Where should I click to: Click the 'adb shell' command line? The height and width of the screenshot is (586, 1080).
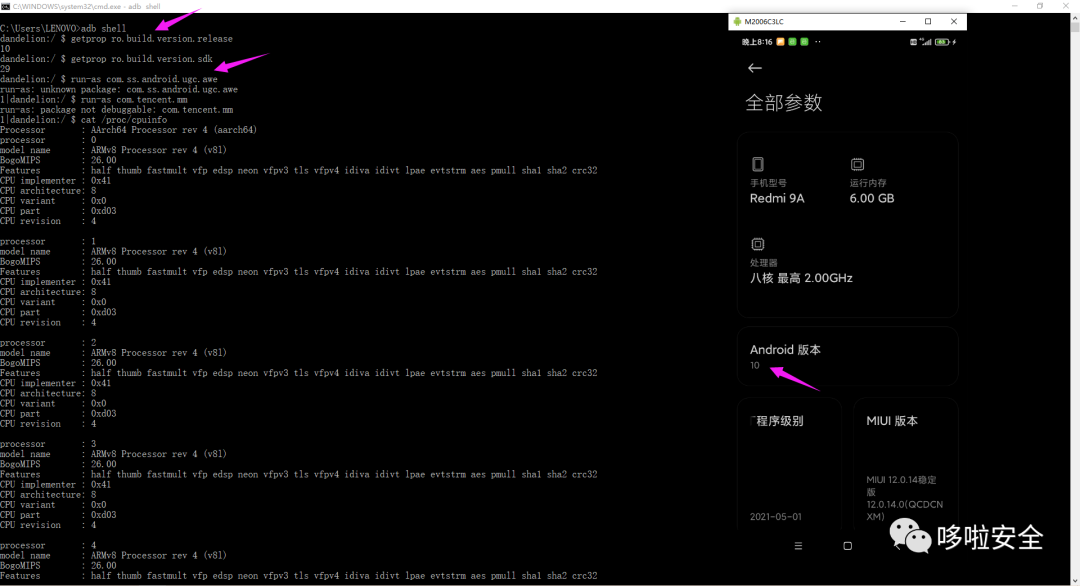(x=63, y=29)
